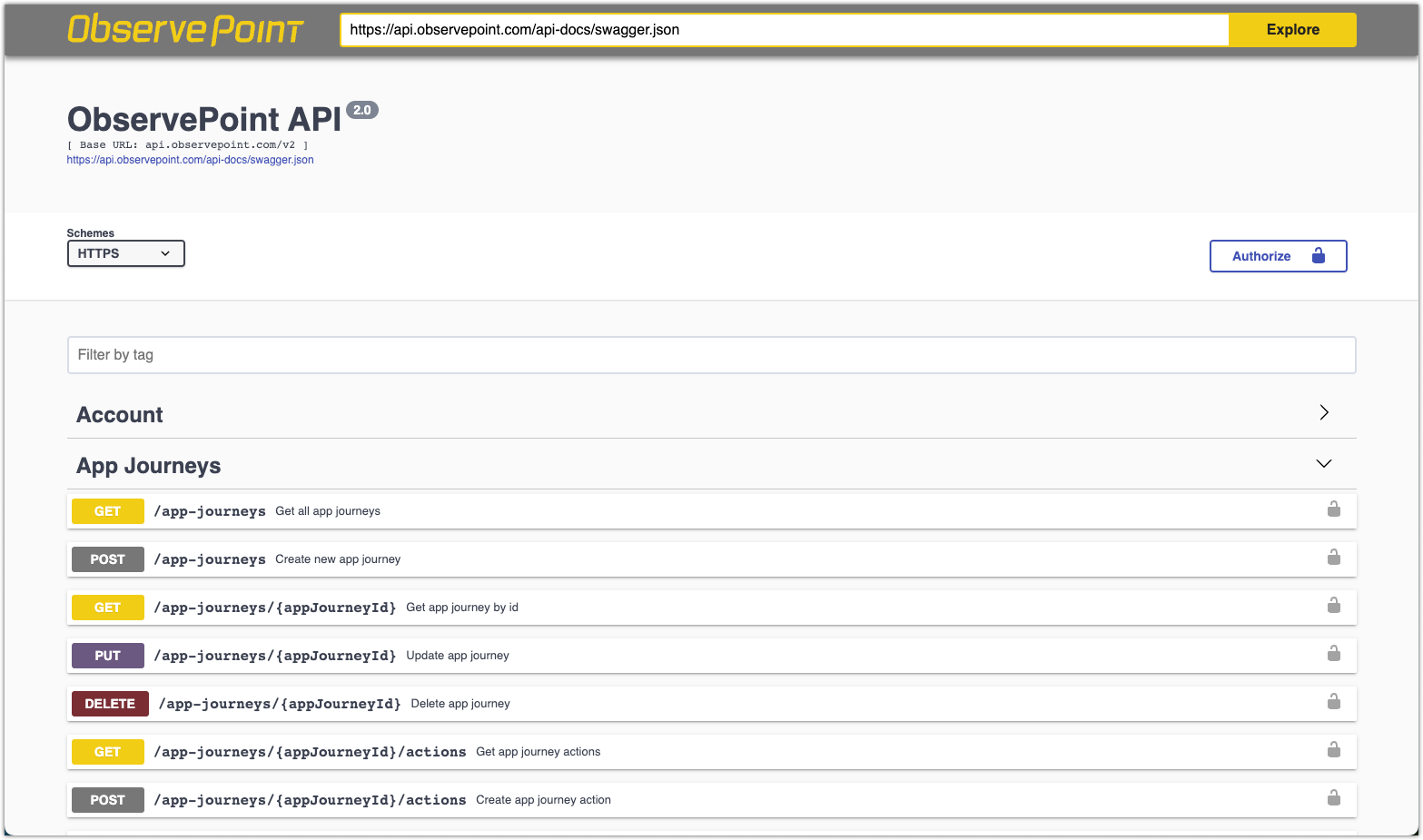Expand the Account section chevron
The width and height of the screenshot is (1423, 840).
(x=1324, y=412)
